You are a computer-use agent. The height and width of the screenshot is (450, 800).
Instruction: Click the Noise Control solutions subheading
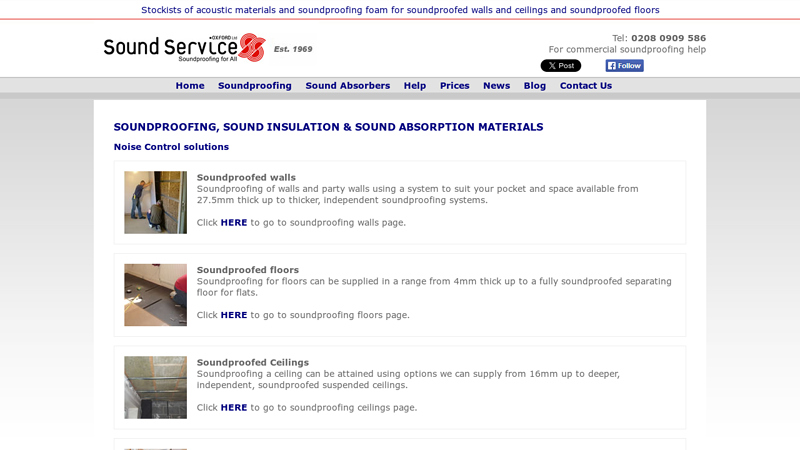[171, 147]
